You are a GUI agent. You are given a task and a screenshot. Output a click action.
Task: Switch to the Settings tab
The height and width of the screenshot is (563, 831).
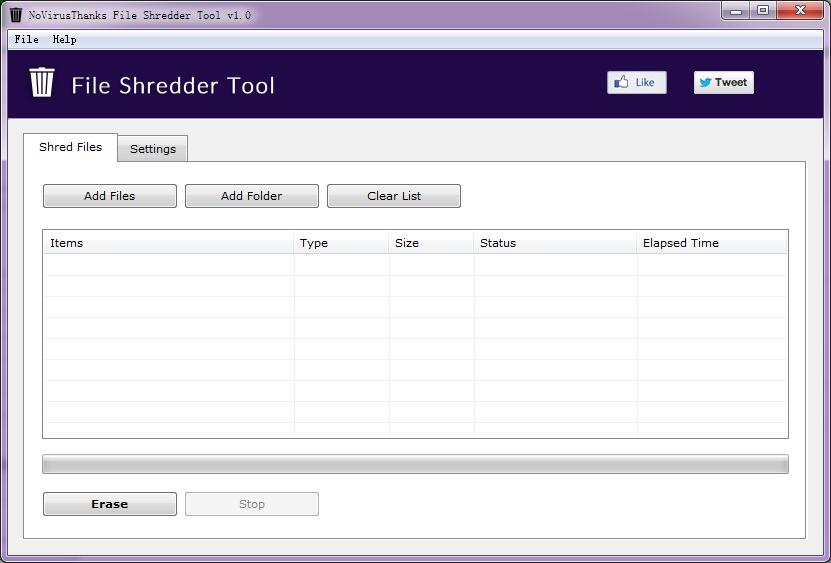[153, 149]
